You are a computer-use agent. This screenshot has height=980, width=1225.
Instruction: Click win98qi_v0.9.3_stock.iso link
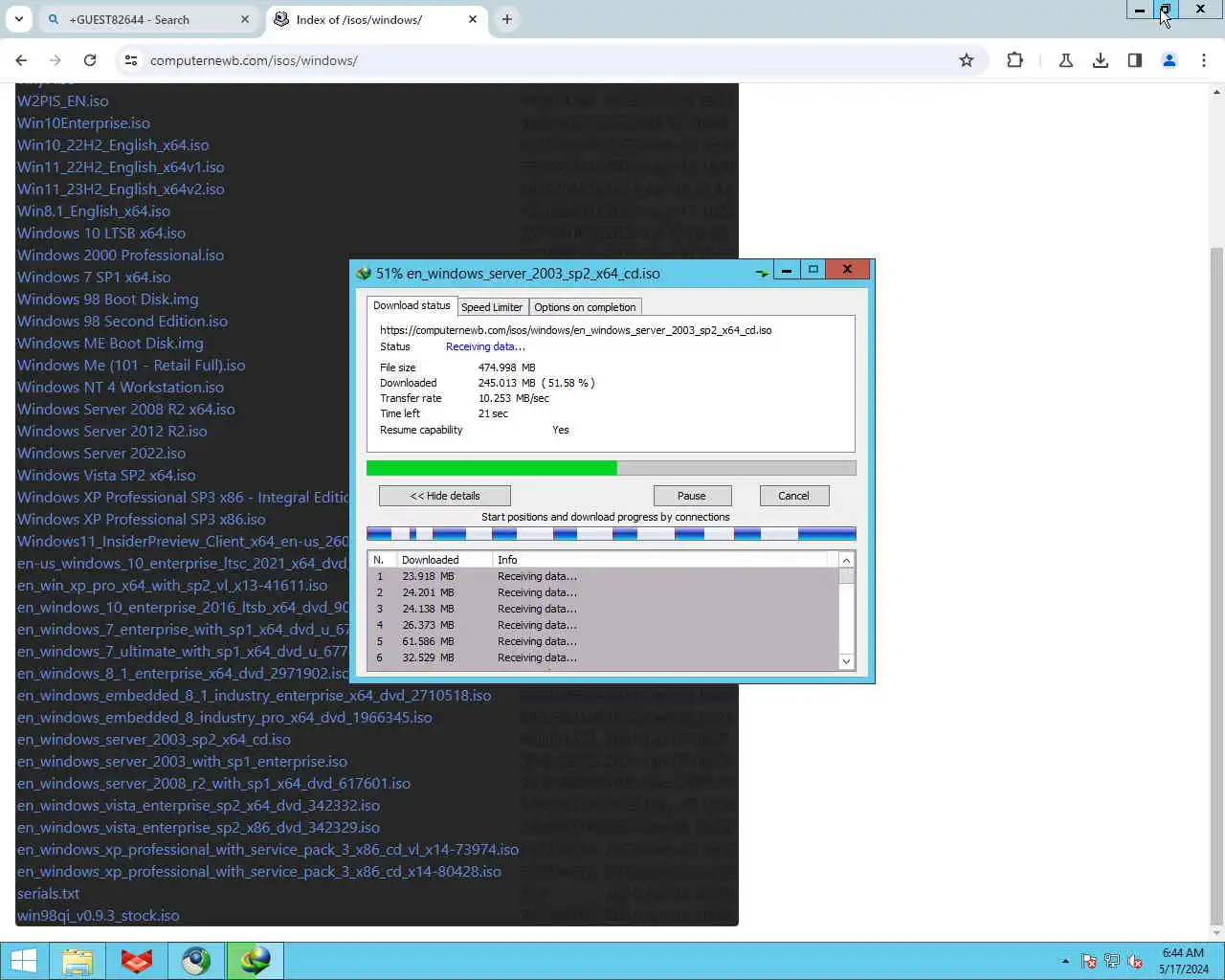pyautogui.click(x=98, y=915)
